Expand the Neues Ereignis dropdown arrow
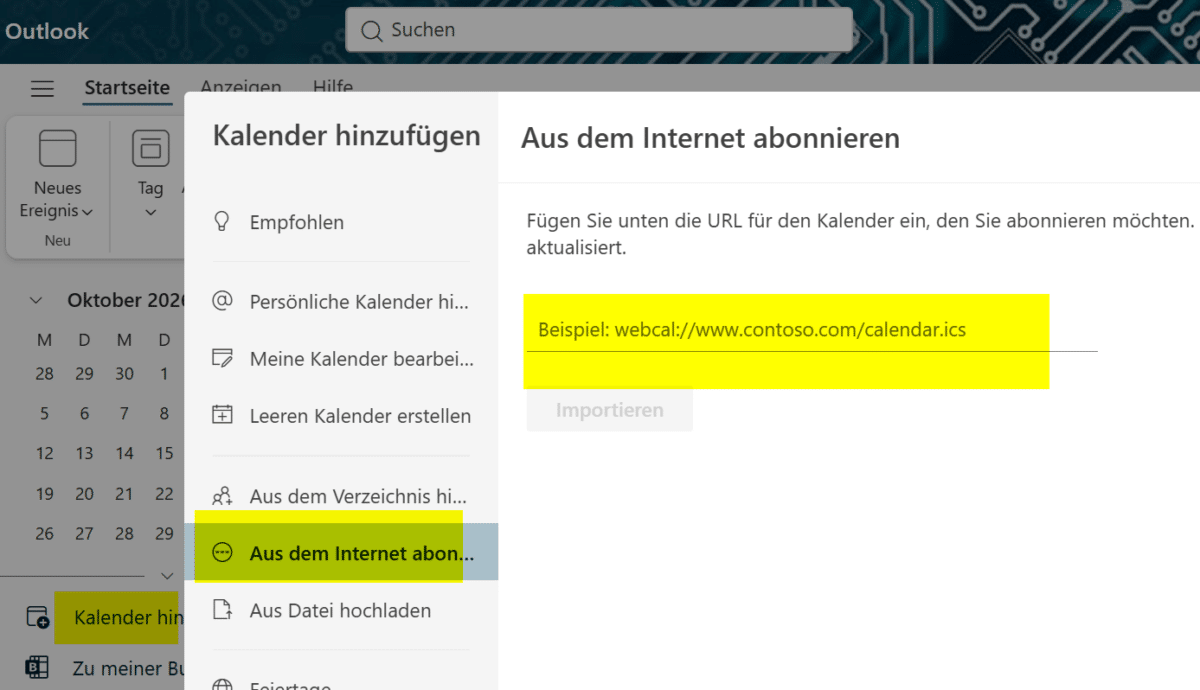 click(x=88, y=212)
